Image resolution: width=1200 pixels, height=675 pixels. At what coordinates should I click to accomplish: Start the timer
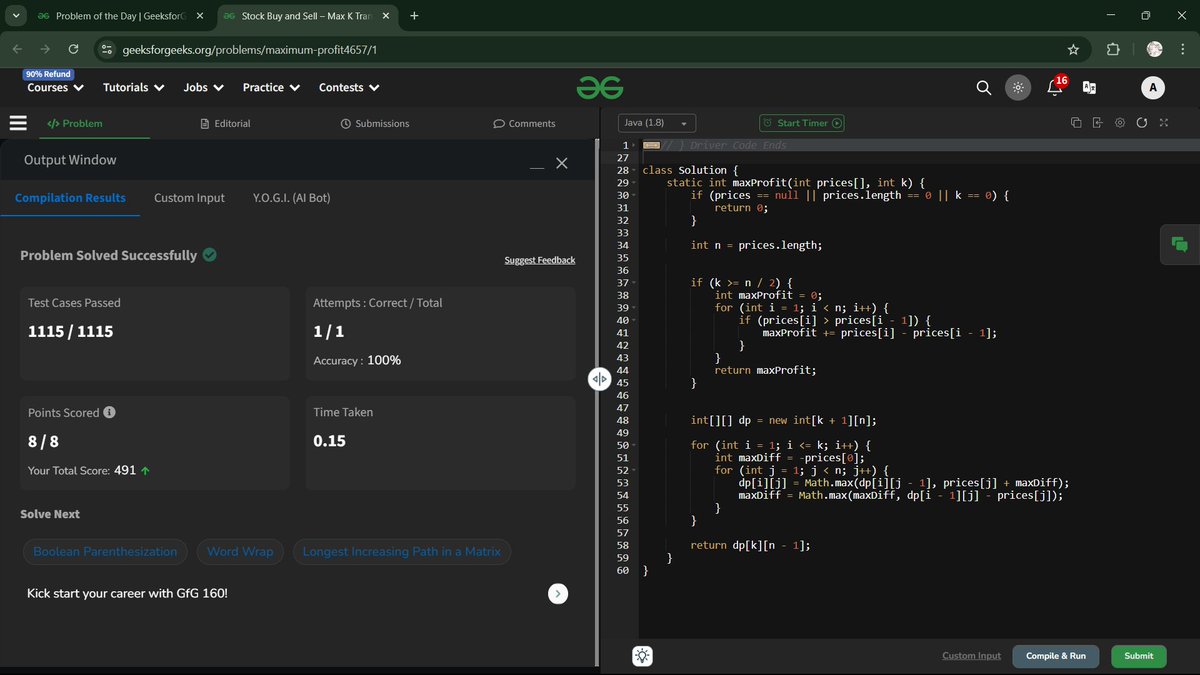(802, 123)
